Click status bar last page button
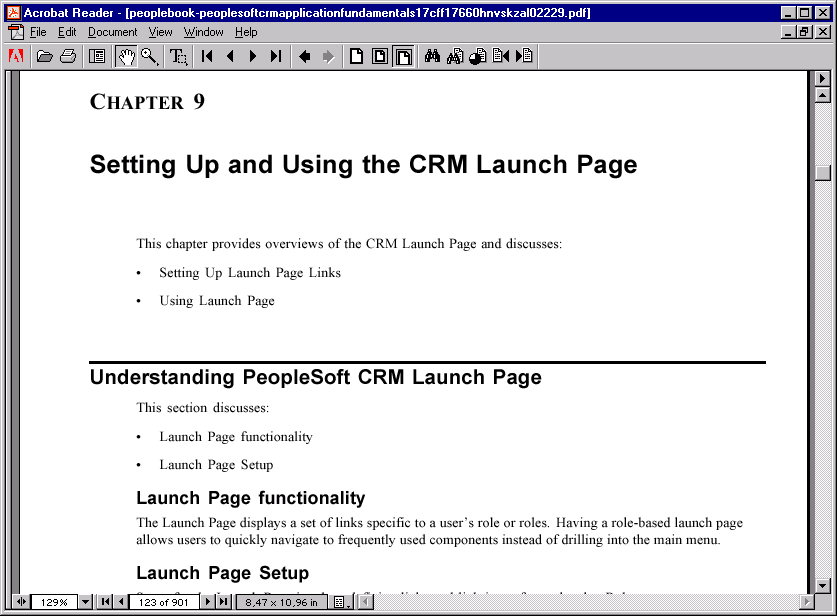 [x=224, y=602]
